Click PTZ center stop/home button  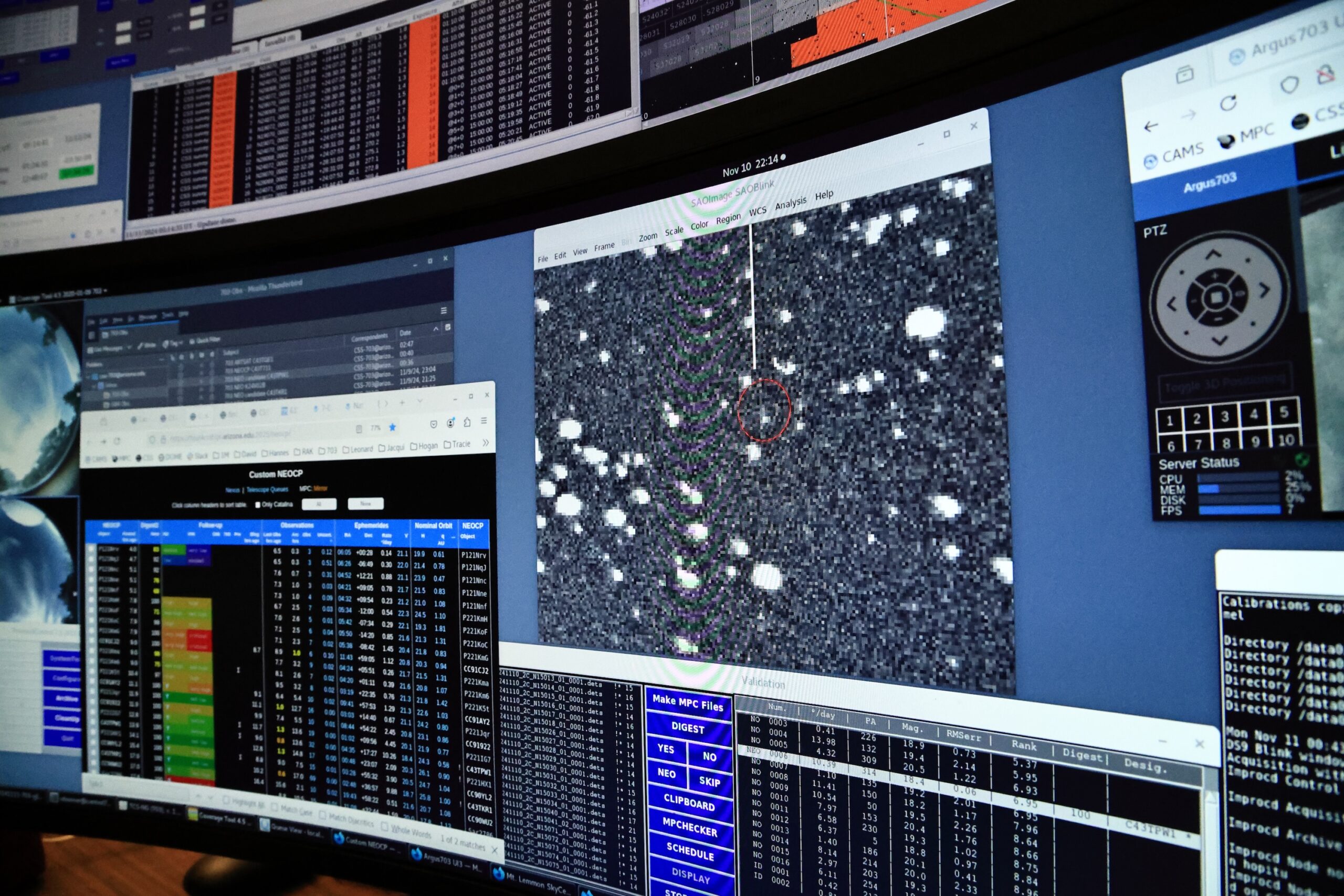pos(1216,297)
